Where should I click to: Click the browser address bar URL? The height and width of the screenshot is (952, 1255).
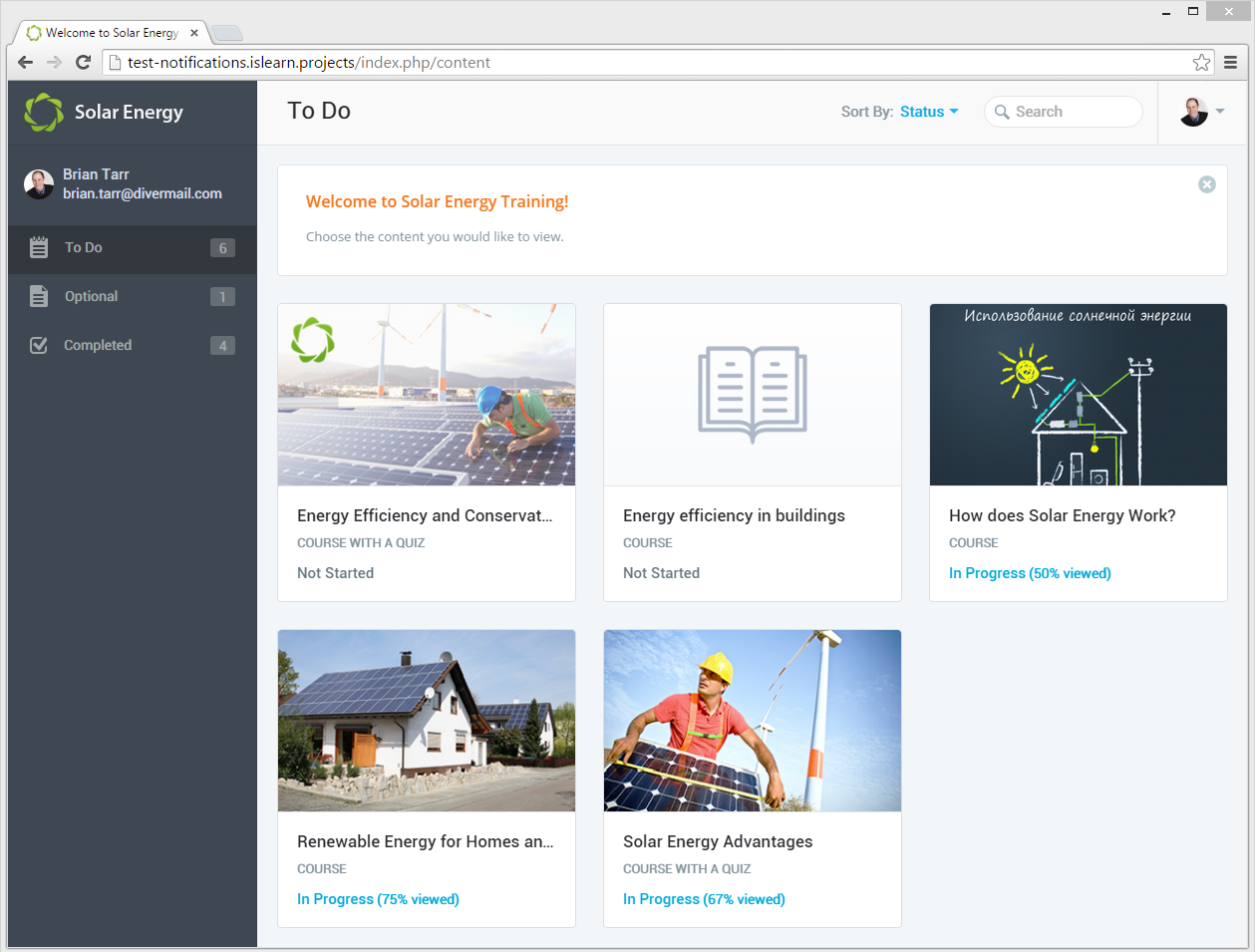point(309,63)
